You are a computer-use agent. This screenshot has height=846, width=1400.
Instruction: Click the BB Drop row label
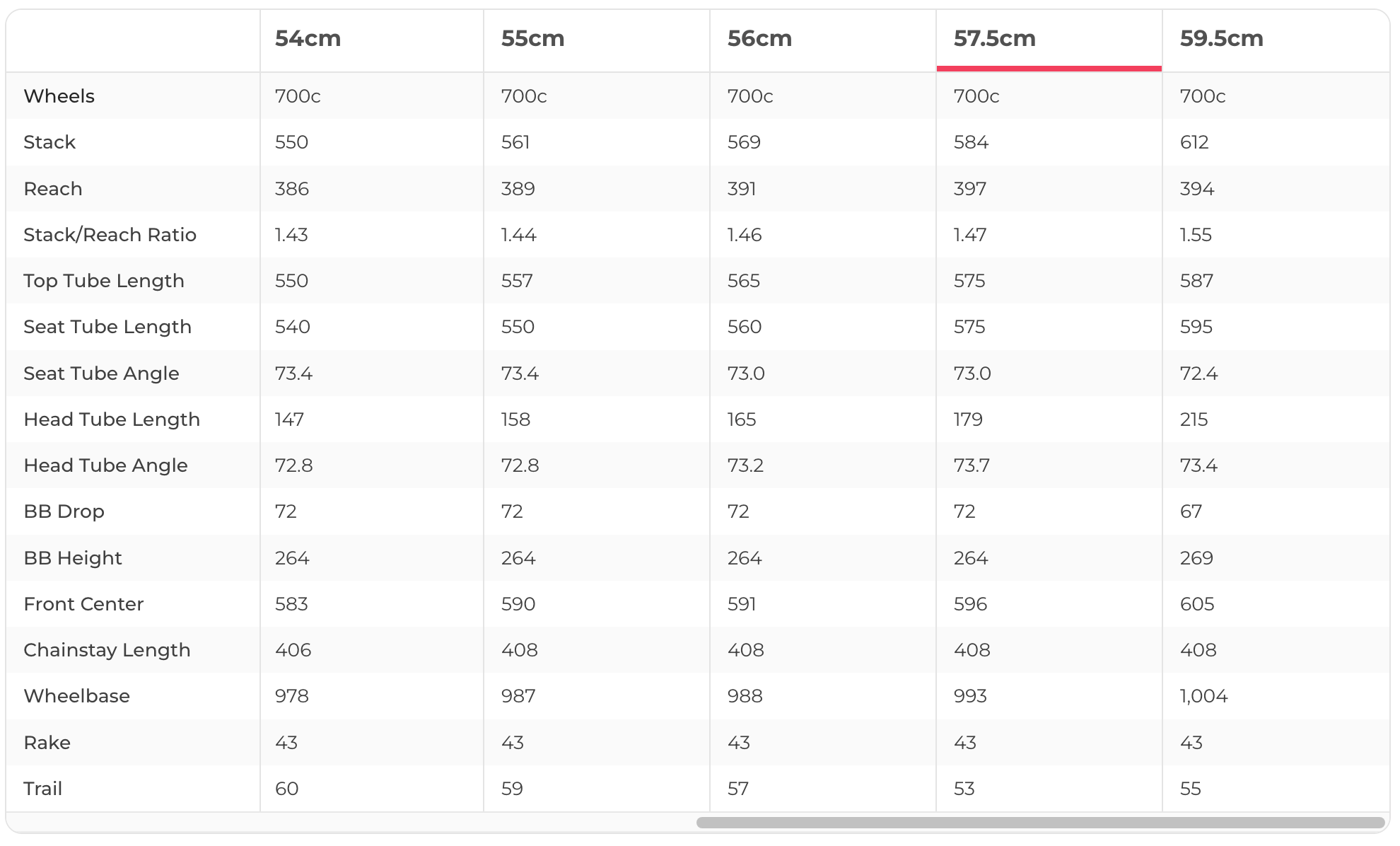coord(64,511)
